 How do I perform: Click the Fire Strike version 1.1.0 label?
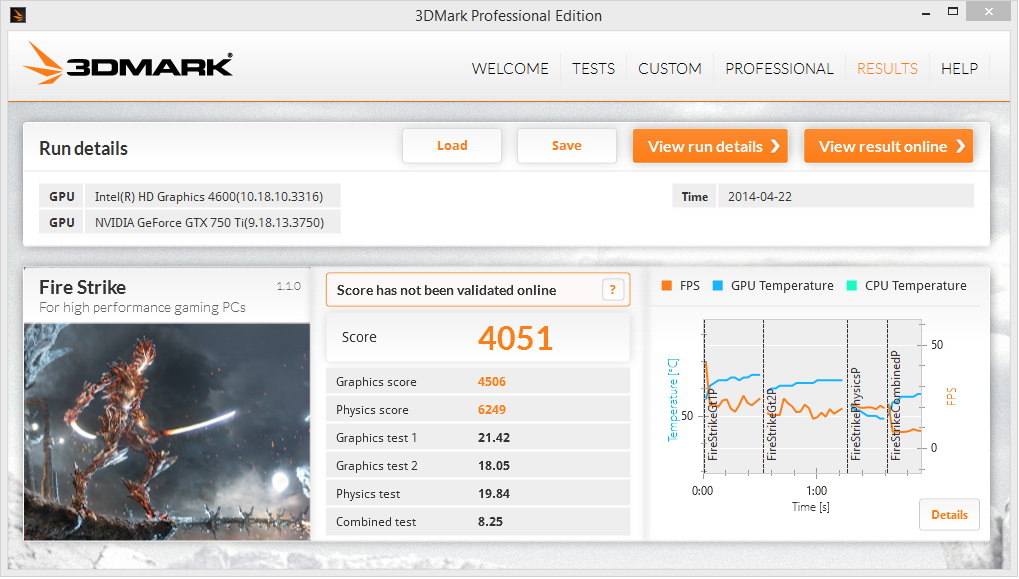(x=289, y=286)
